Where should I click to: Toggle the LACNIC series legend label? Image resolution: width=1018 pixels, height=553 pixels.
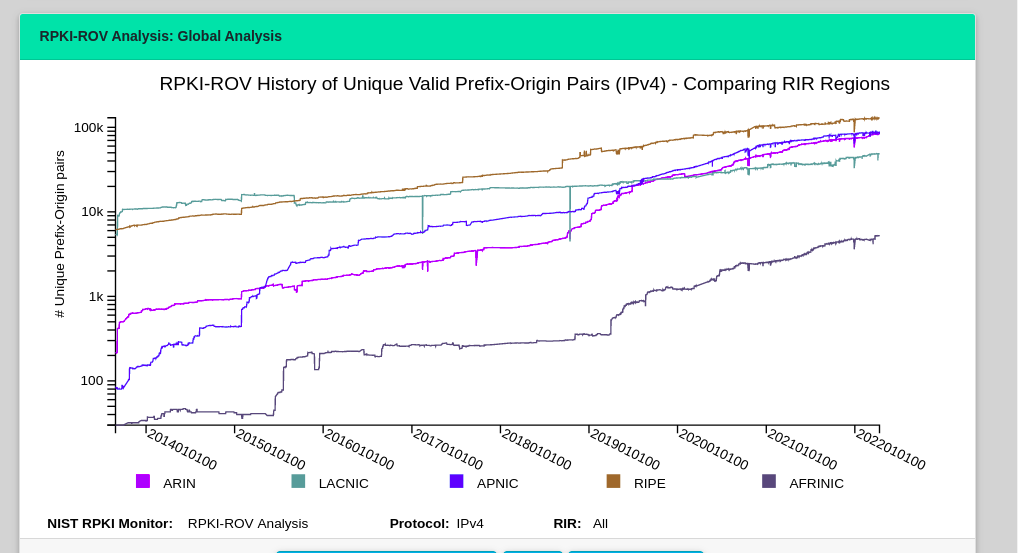343,484
